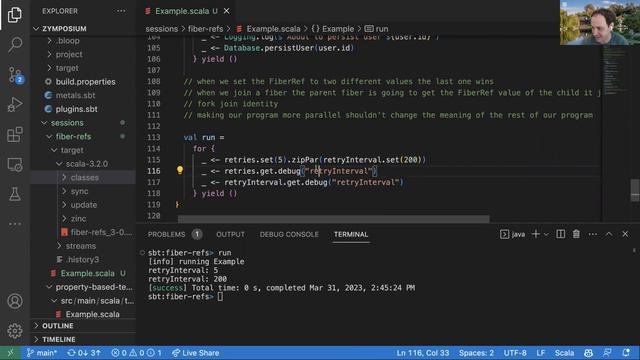This screenshot has height=360, width=640.
Task: Open the Extensions view
Action: coord(15,134)
